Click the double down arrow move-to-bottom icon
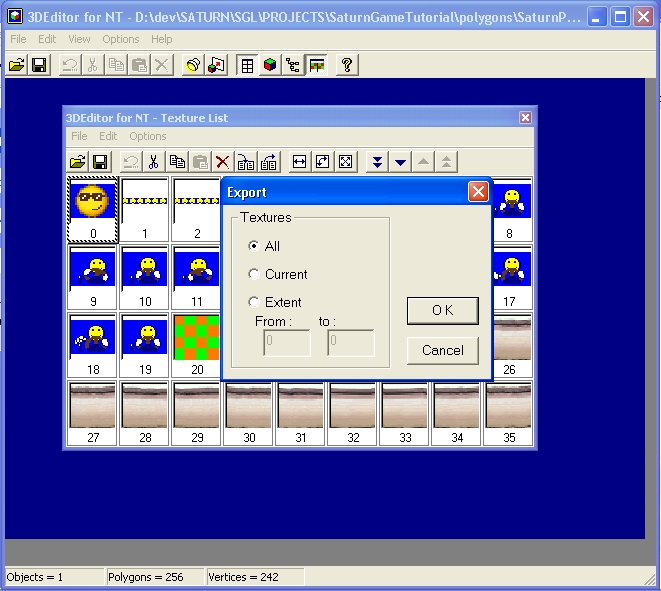Screen dimensions: 661x591 pyautogui.click(x=377, y=162)
